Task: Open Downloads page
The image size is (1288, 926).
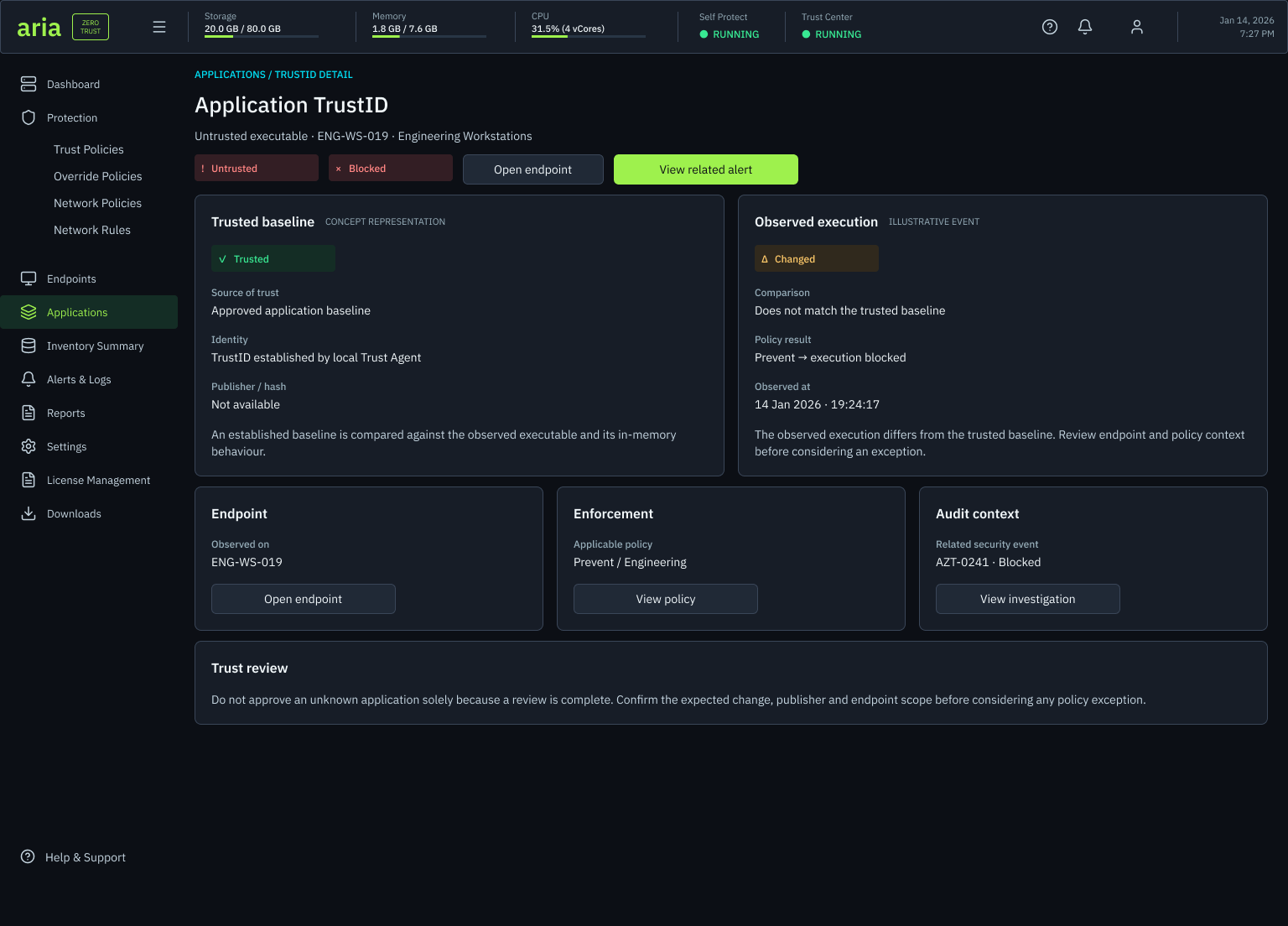Action: point(89,513)
